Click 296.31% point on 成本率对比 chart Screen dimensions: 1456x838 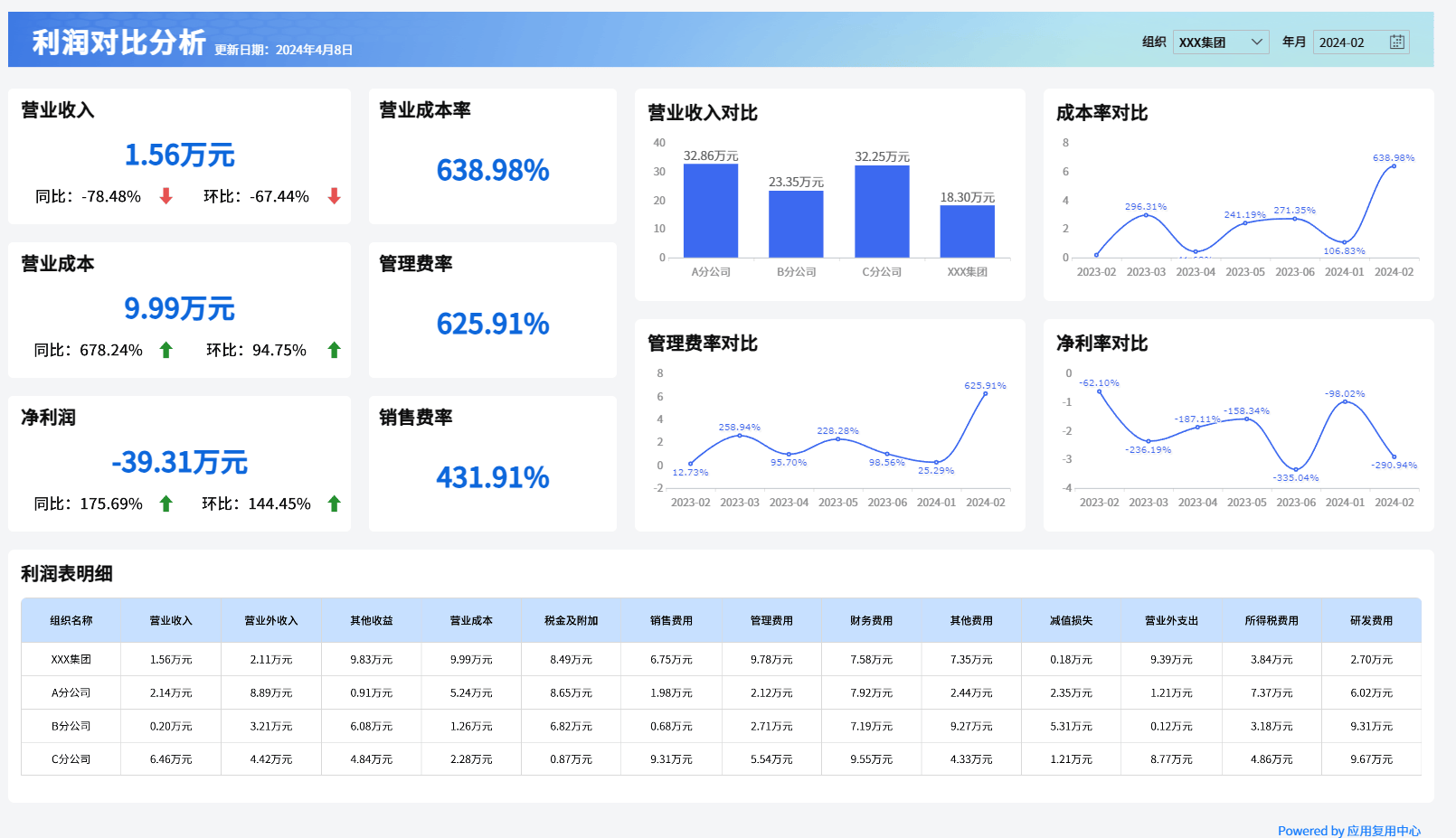point(1146,215)
